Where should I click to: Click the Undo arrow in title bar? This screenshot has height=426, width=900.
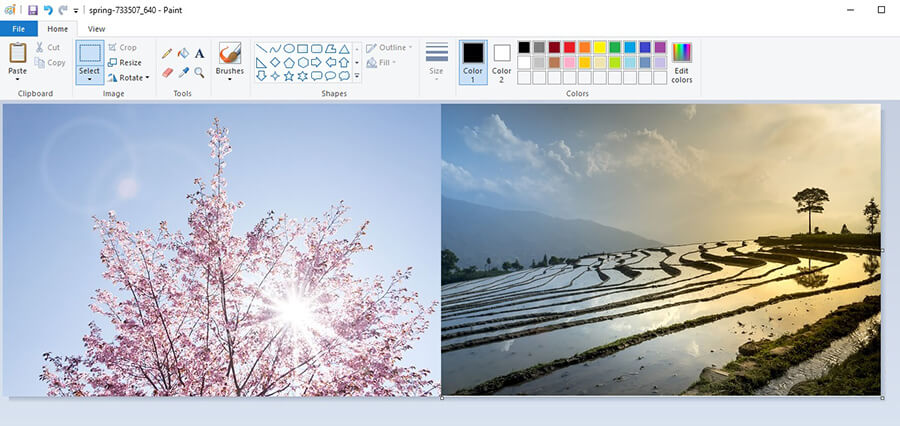coord(48,10)
